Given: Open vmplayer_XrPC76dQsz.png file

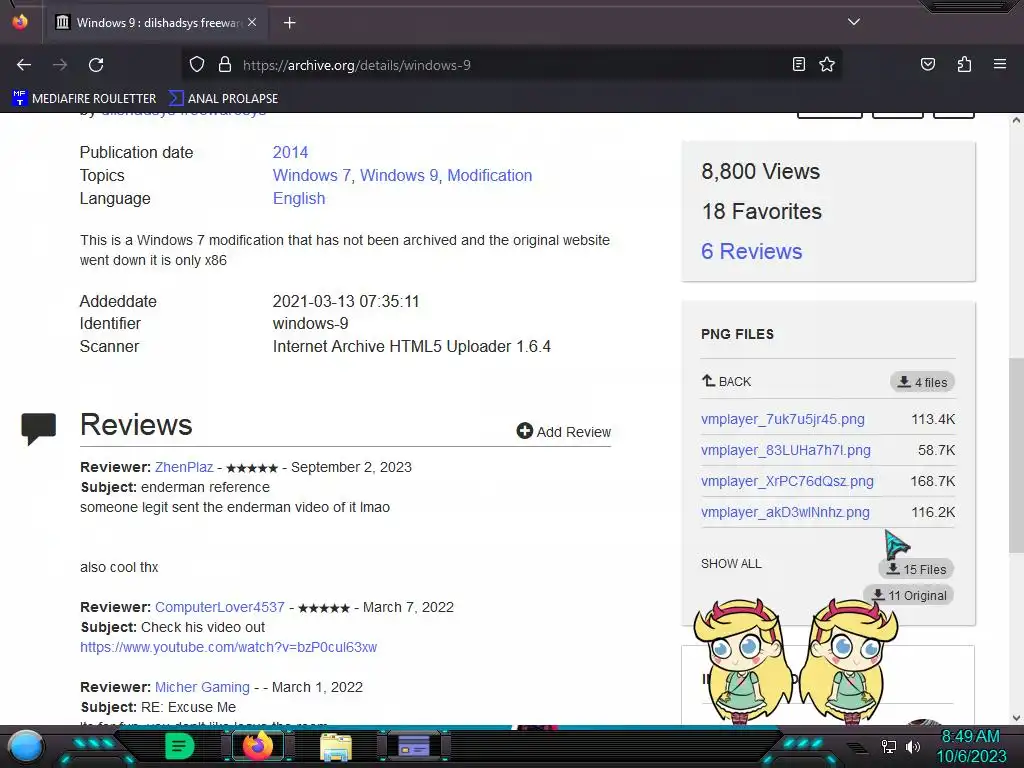Looking at the screenshot, I should (x=787, y=481).
